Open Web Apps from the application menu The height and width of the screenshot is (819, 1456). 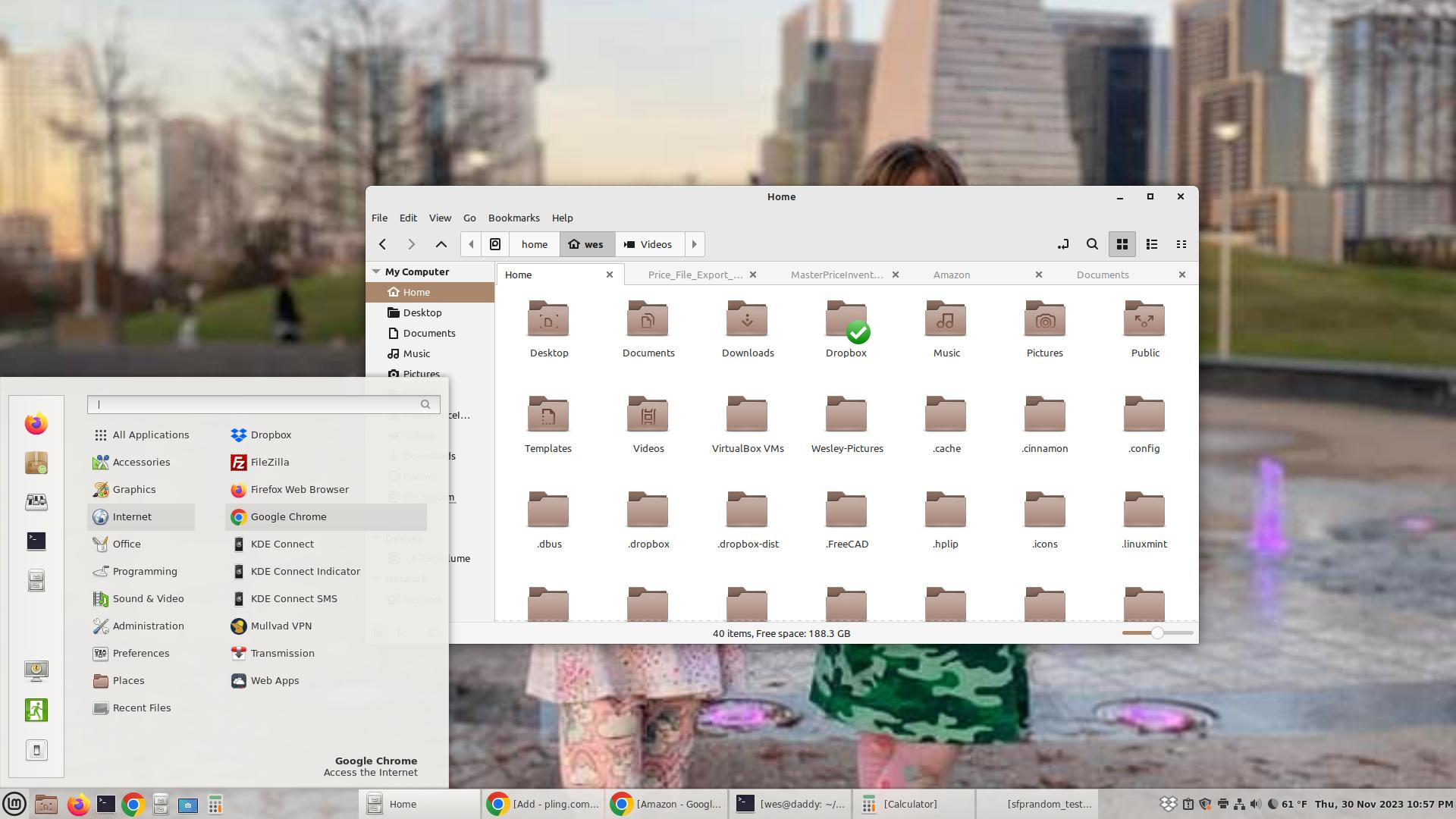326,680
